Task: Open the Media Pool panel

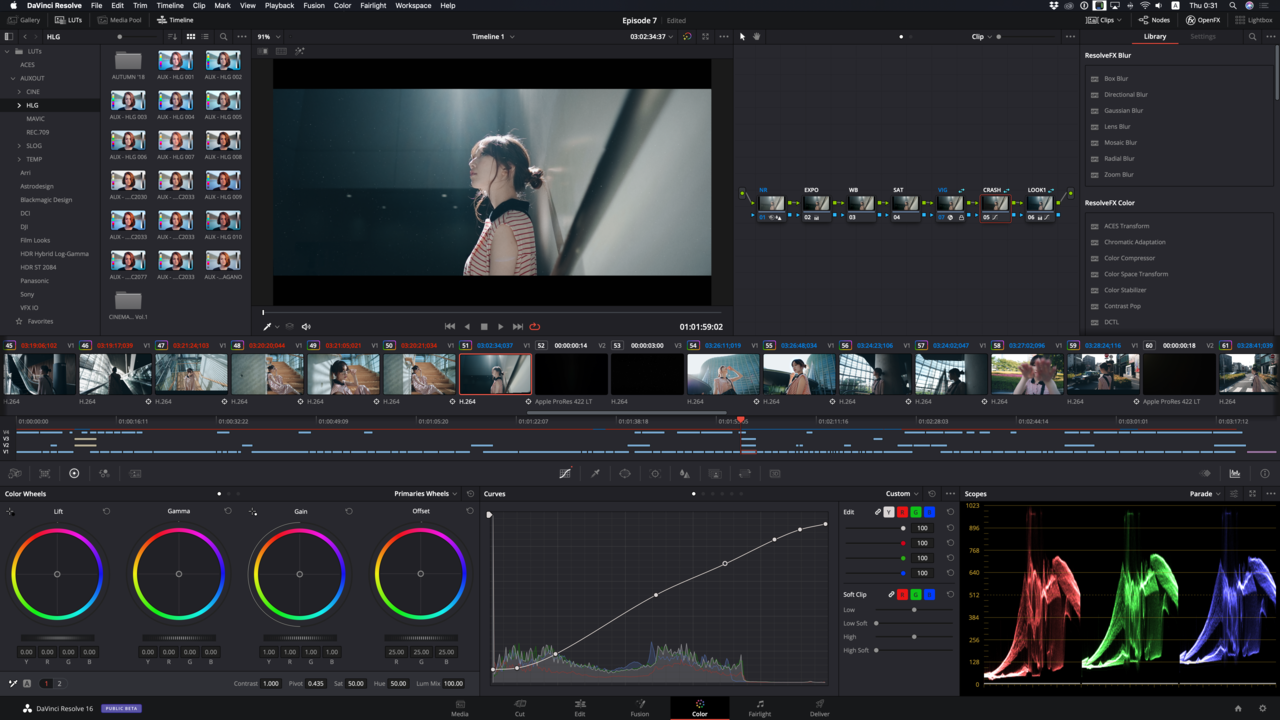Action: click(119, 20)
